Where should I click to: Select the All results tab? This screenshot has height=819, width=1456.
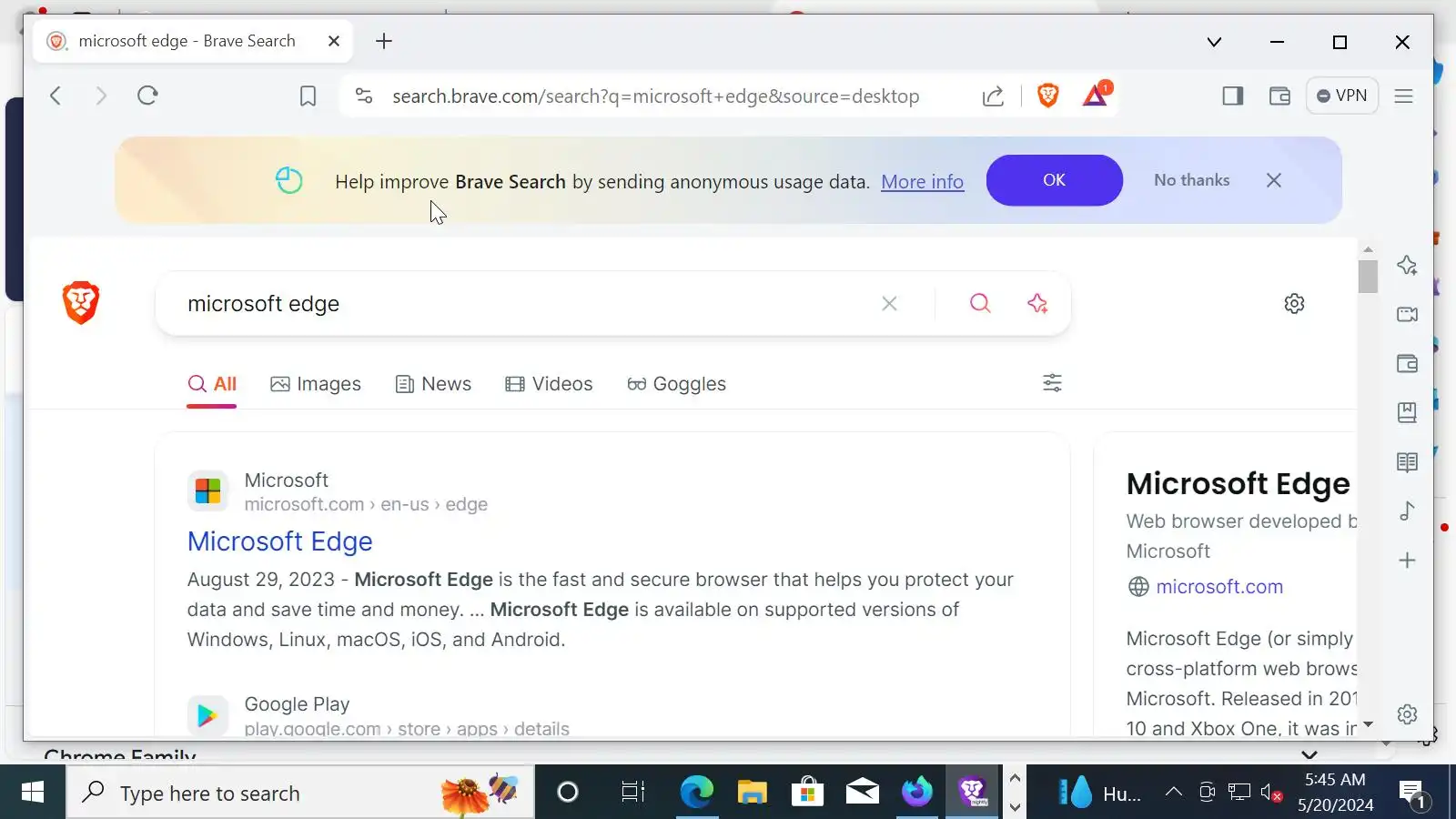tap(212, 384)
